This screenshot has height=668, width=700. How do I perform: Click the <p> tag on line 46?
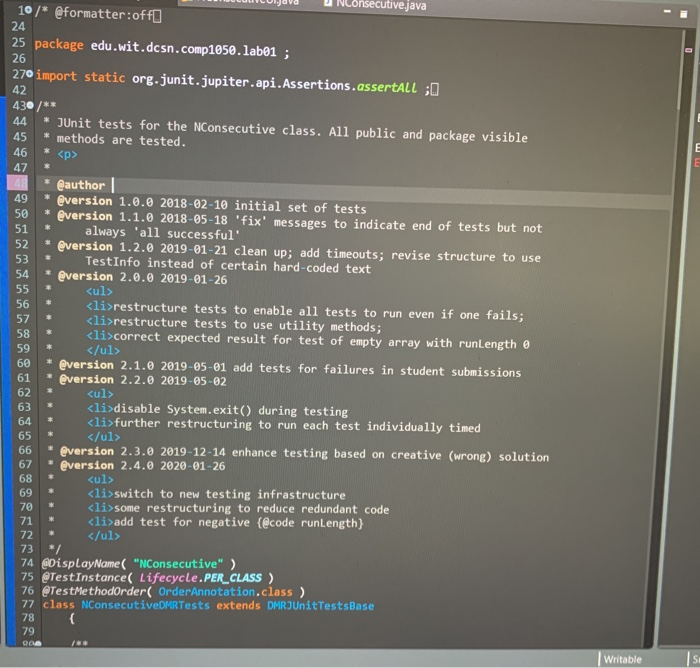point(67,154)
